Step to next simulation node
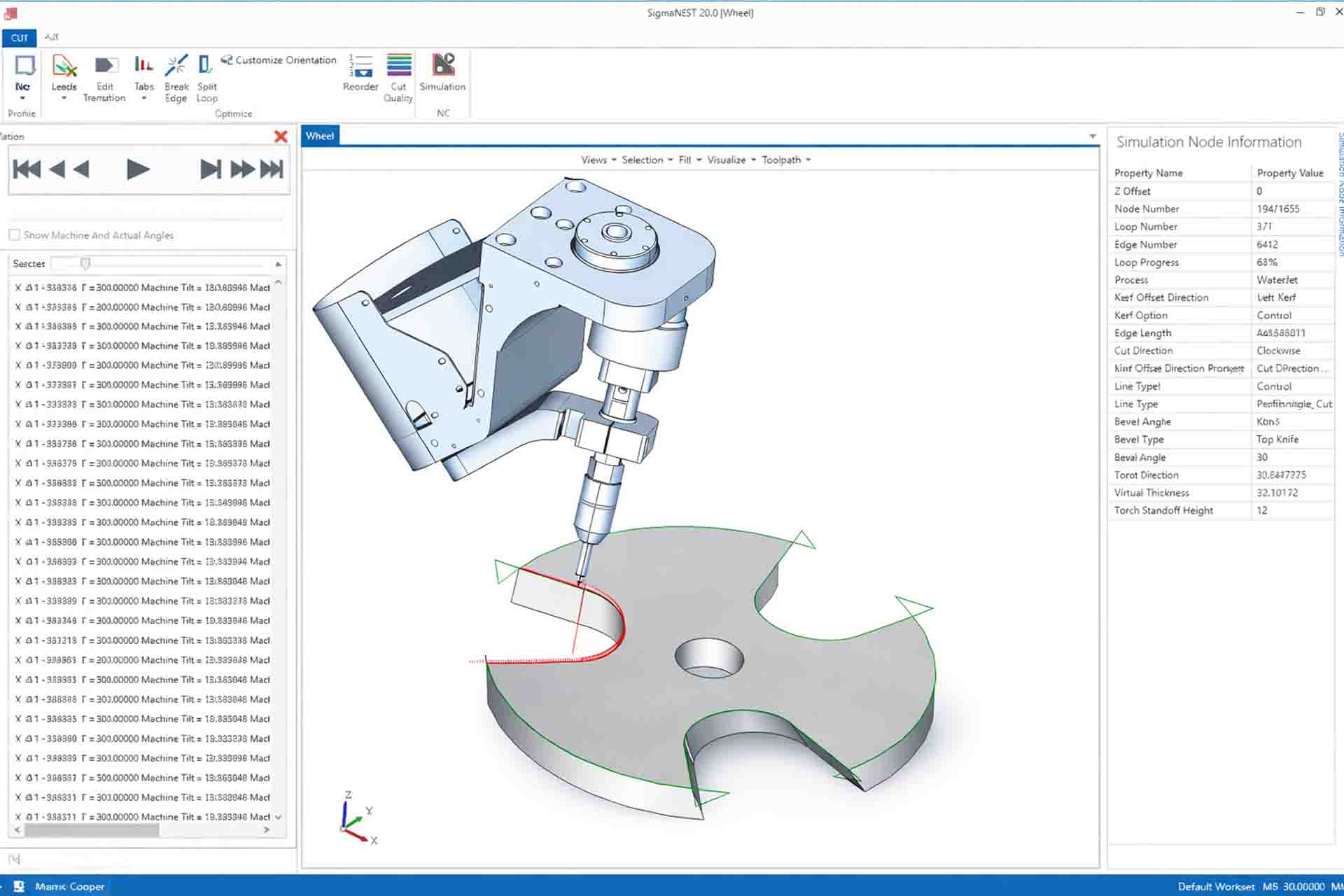The width and height of the screenshot is (1344, 896). click(x=210, y=169)
